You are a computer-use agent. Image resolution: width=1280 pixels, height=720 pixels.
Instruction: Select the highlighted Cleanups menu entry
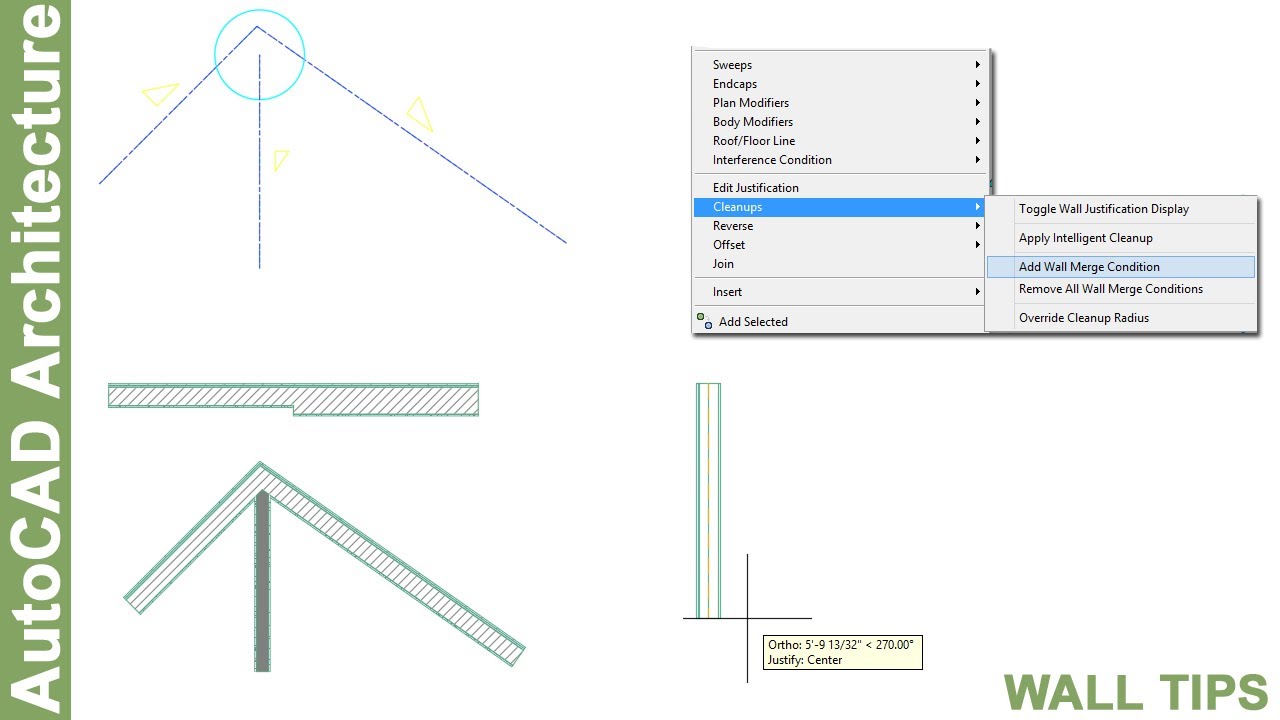point(840,207)
